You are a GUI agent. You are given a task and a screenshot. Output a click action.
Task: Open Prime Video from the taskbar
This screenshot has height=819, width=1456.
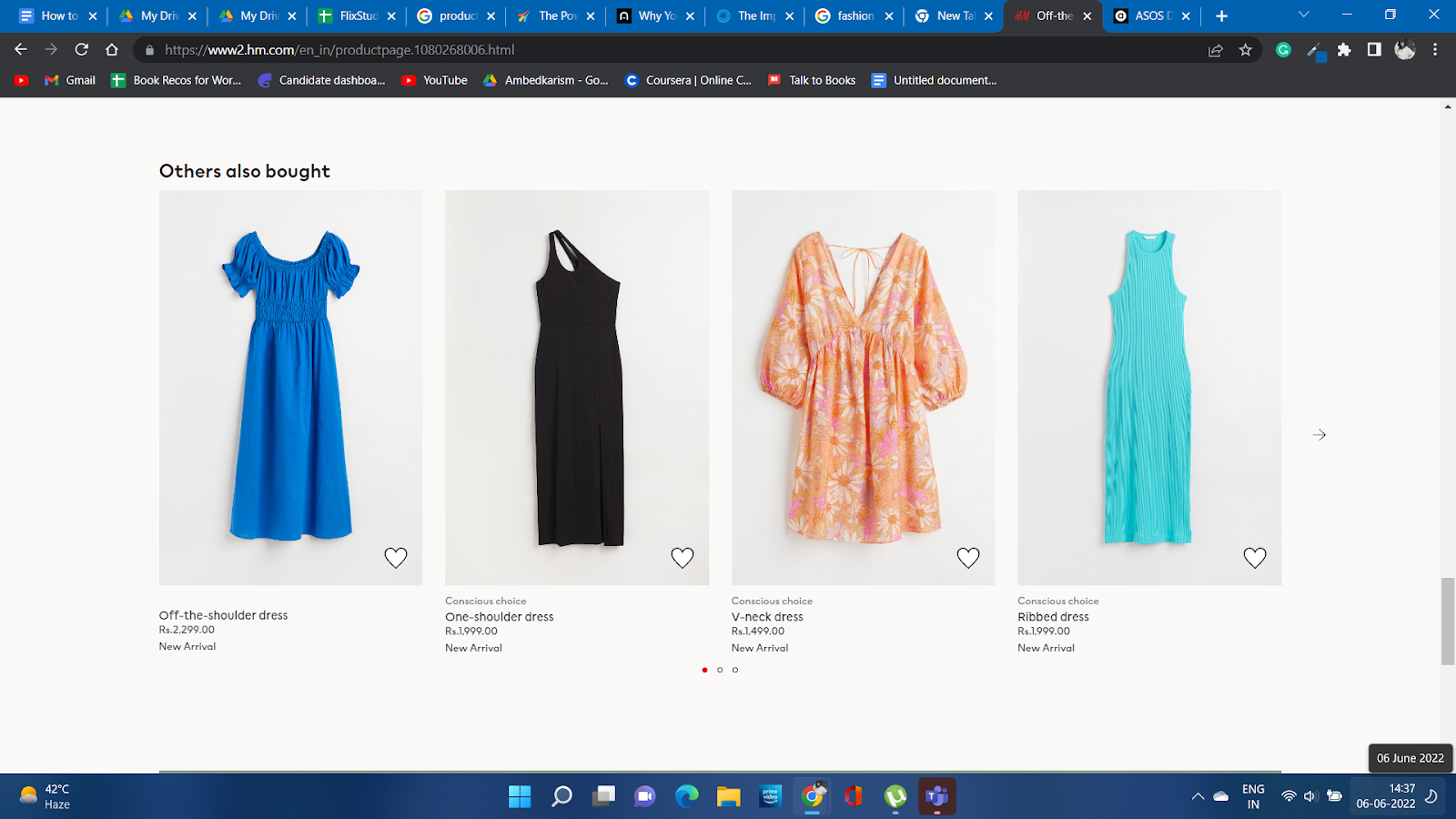(x=771, y=796)
